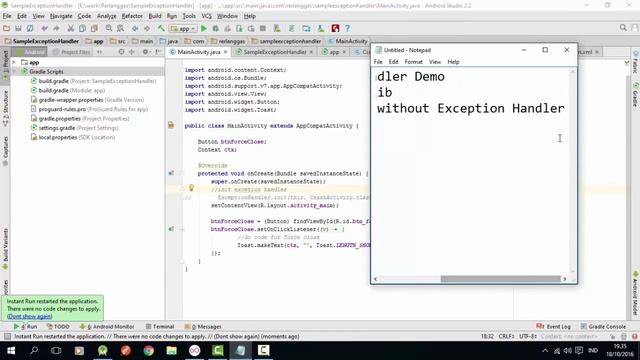The height and width of the screenshot is (360, 640).
Task: Select build.gradle (Project: SampleExceptionHandler) file
Action: [x=93, y=81]
